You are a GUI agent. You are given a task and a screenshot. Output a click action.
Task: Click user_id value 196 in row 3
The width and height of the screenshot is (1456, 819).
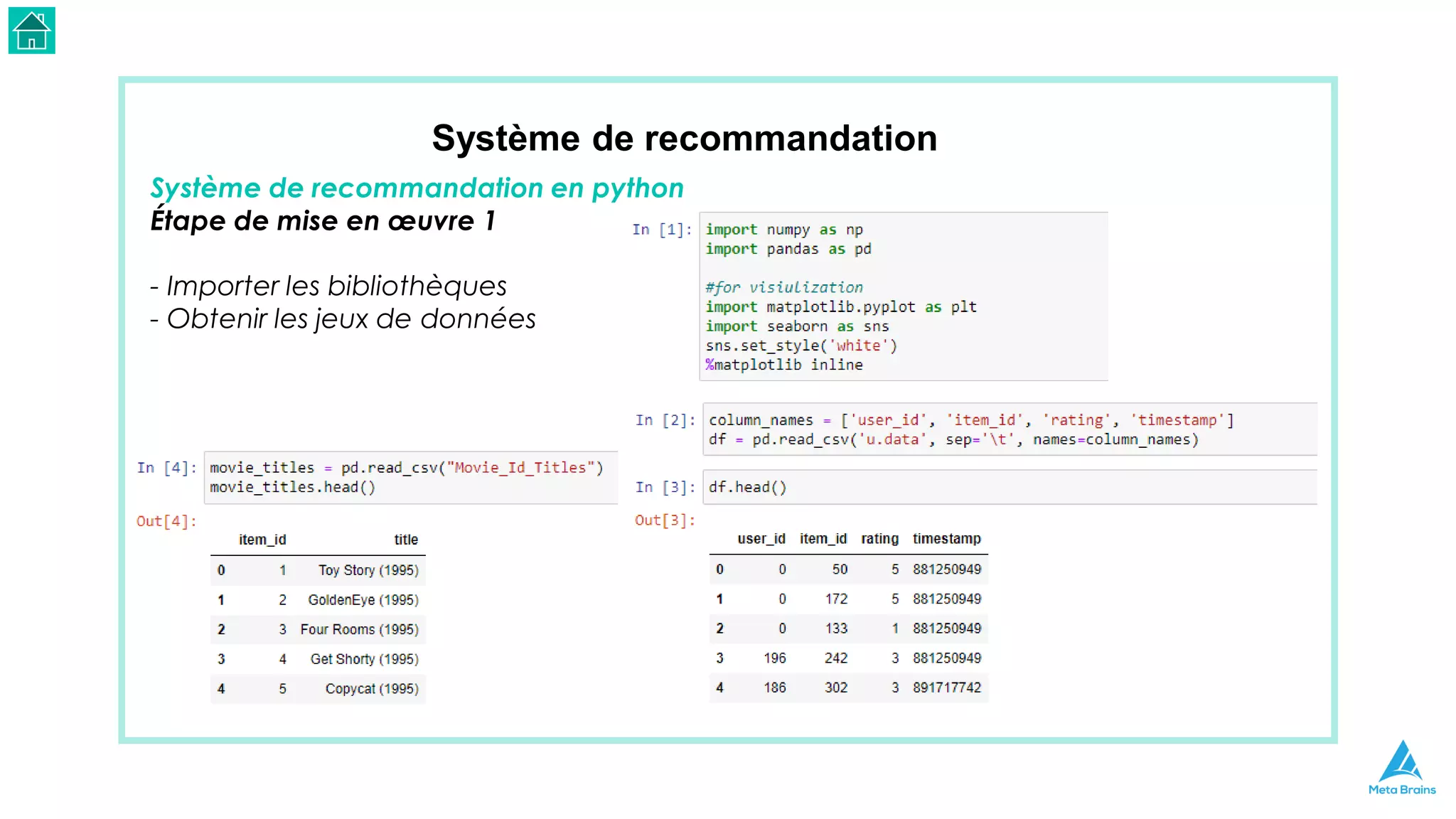(775, 658)
